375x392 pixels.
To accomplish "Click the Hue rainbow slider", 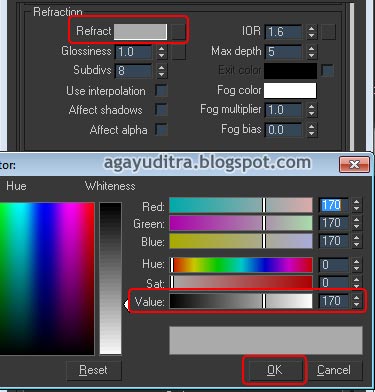I will point(241,265).
